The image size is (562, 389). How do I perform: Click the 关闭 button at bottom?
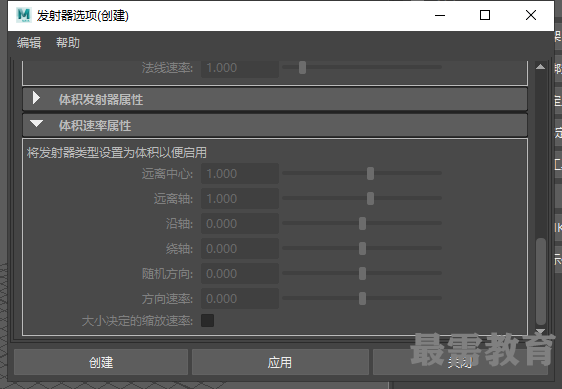(x=460, y=362)
